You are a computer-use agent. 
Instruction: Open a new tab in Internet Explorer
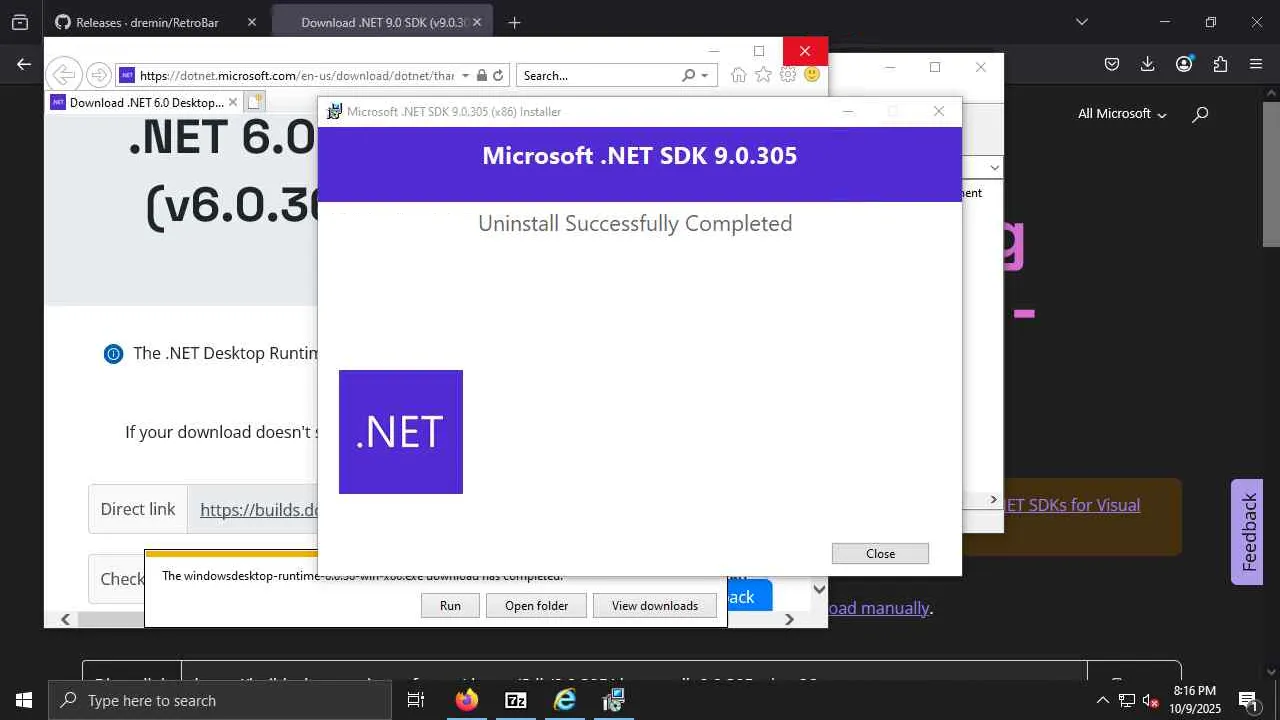coord(254,101)
